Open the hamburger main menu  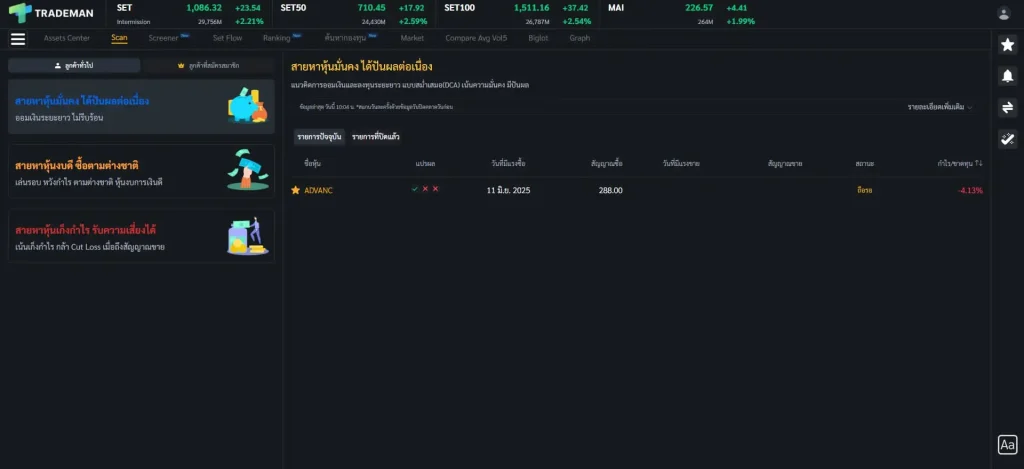(17, 39)
